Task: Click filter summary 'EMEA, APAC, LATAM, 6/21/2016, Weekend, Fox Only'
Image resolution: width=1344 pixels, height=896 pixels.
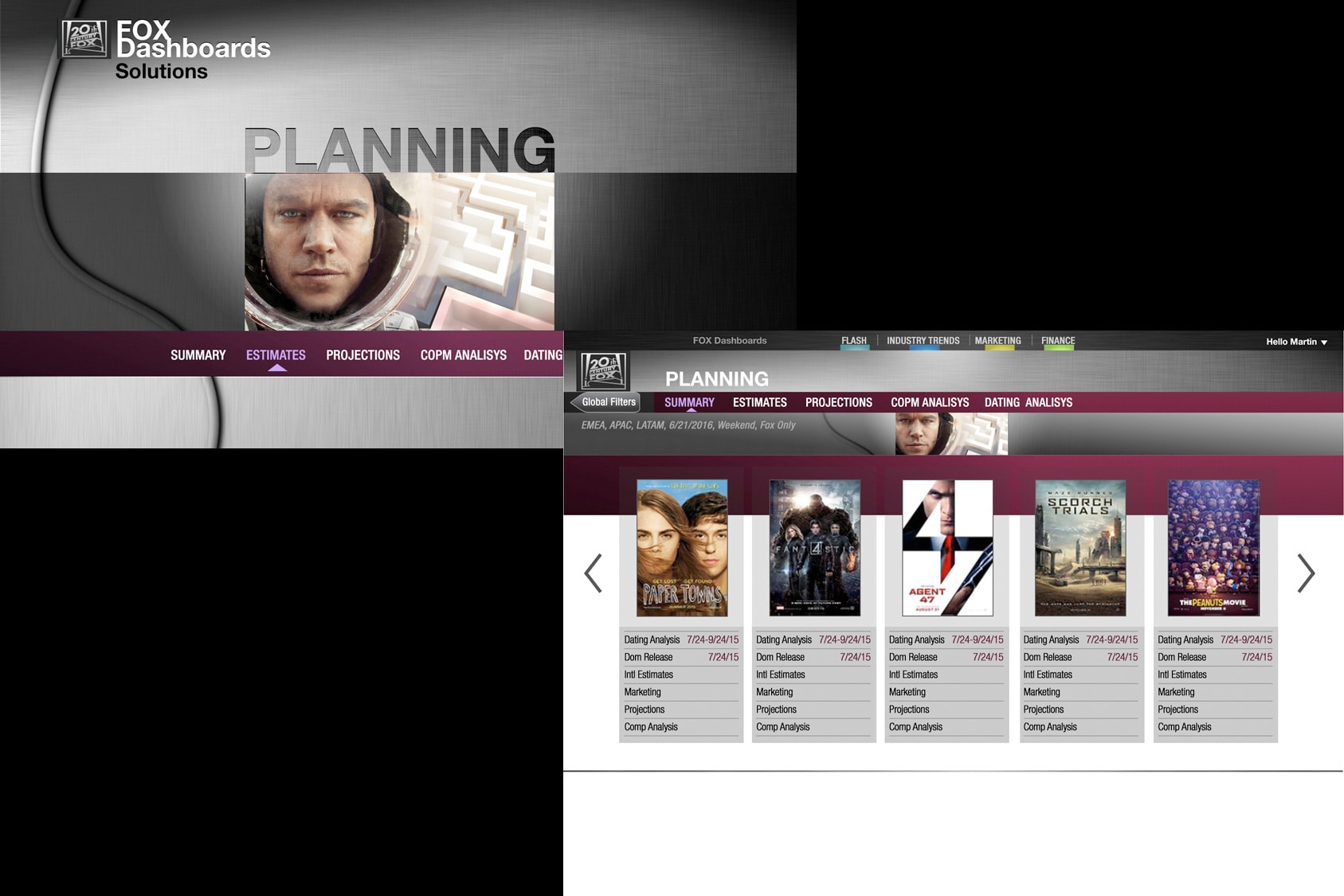Action: (688, 425)
